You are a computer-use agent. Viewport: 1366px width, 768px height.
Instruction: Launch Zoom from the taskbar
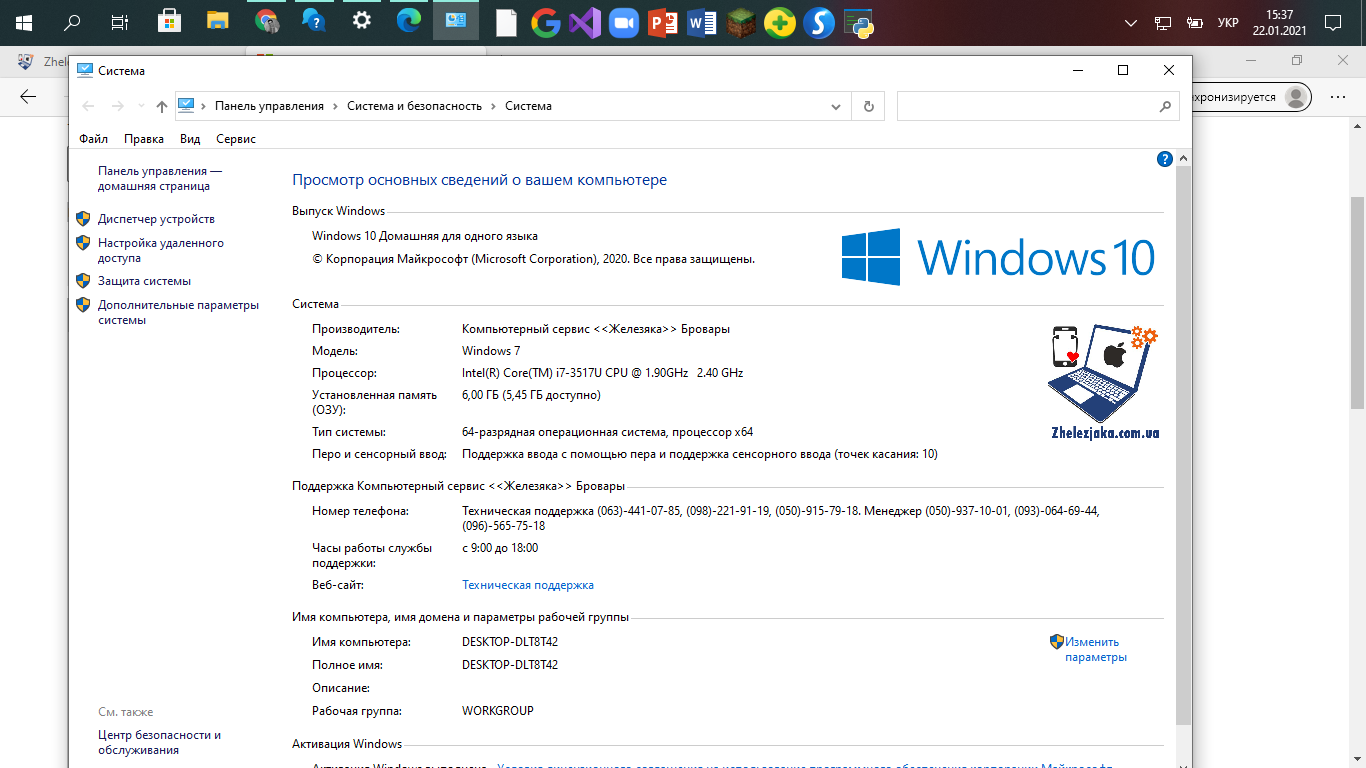tap(623, 21)
